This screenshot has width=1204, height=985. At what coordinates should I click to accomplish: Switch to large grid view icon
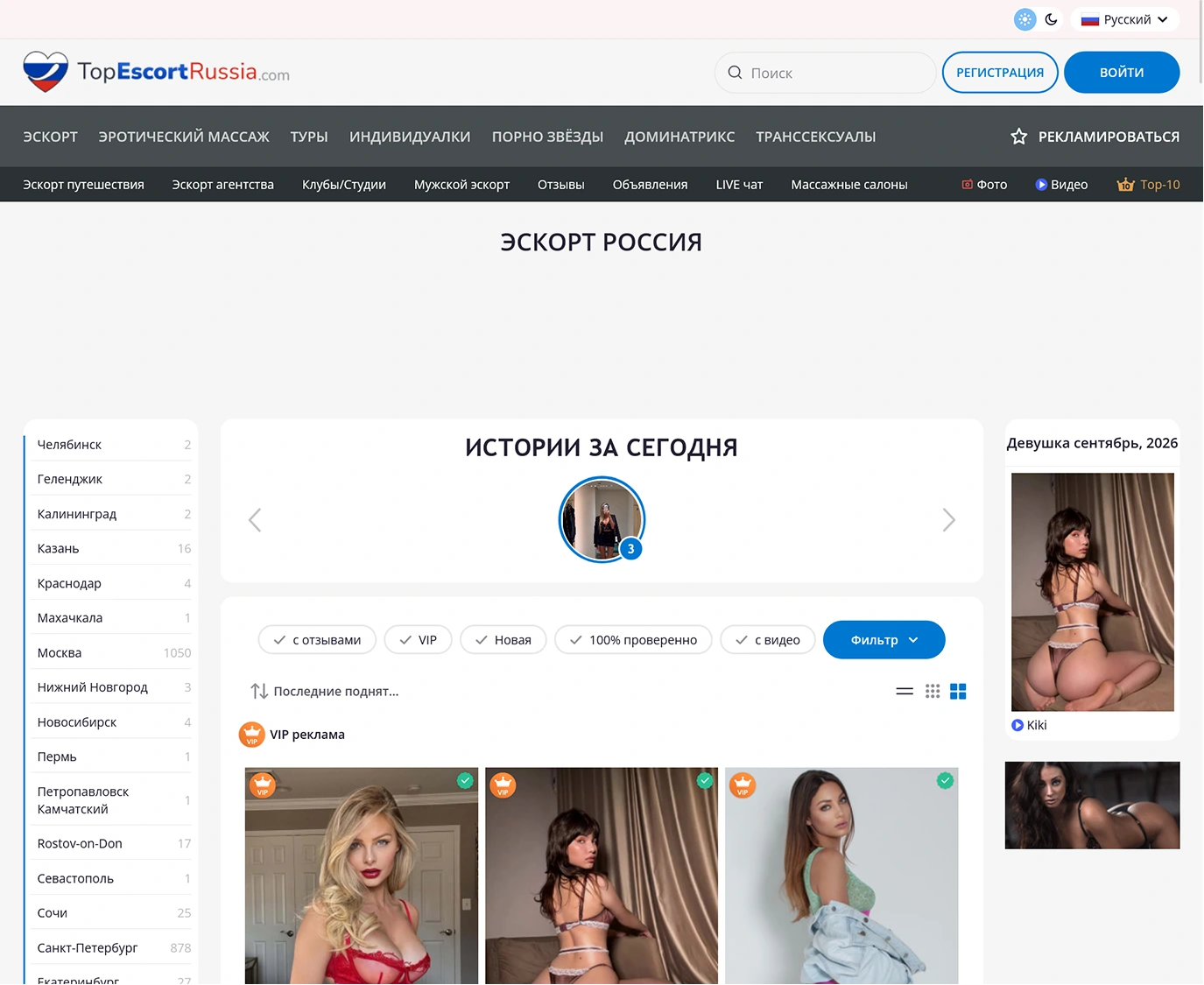pos(958,692)
